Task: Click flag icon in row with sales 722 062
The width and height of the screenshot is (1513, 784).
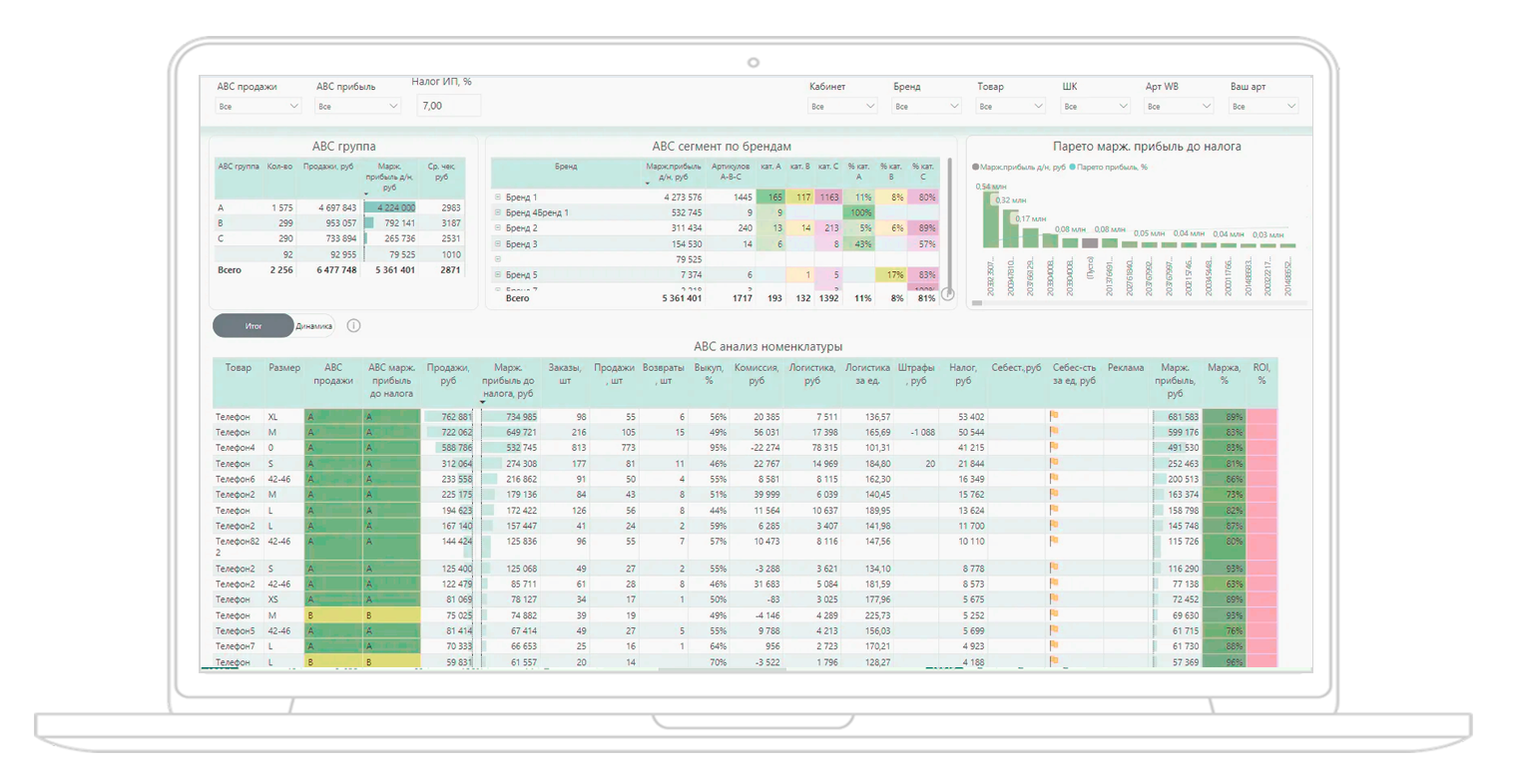Action: (x=1054, y=433)
